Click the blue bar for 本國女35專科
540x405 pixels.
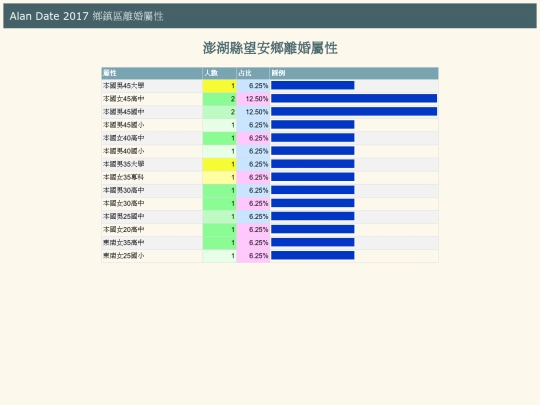tap(313, 177)
